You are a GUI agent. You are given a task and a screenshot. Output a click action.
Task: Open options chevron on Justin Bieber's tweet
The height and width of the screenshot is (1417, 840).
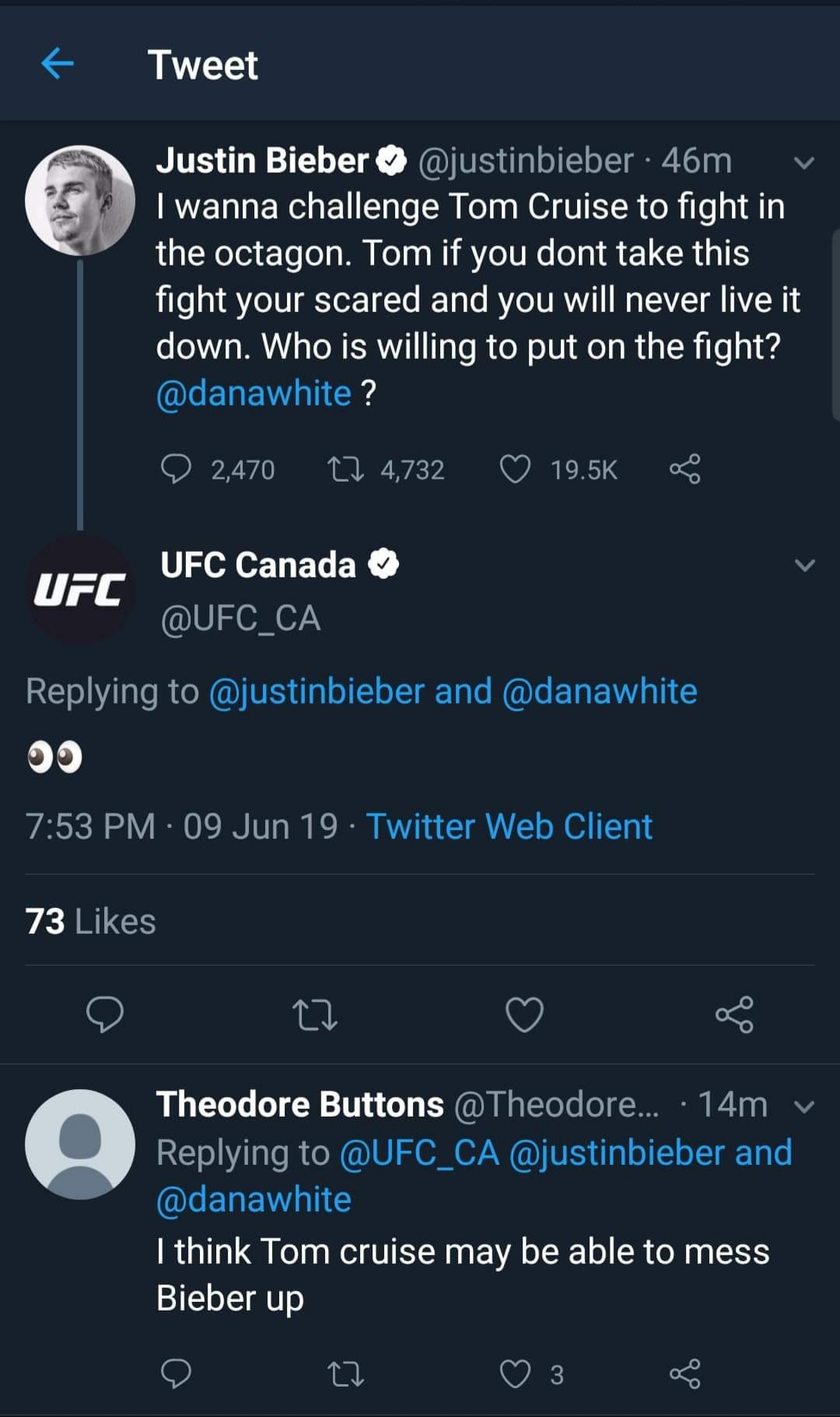click(x=804, y=163)
